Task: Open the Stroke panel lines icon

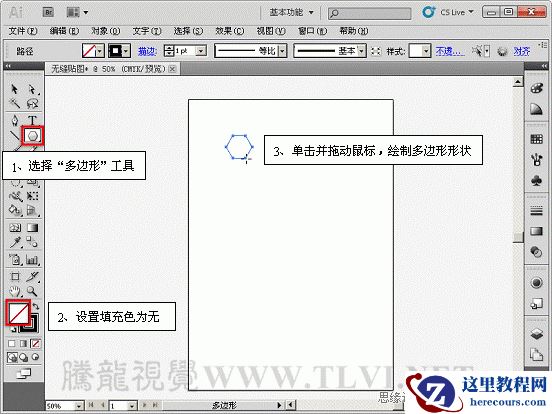Action: click(x=536, y=211)
